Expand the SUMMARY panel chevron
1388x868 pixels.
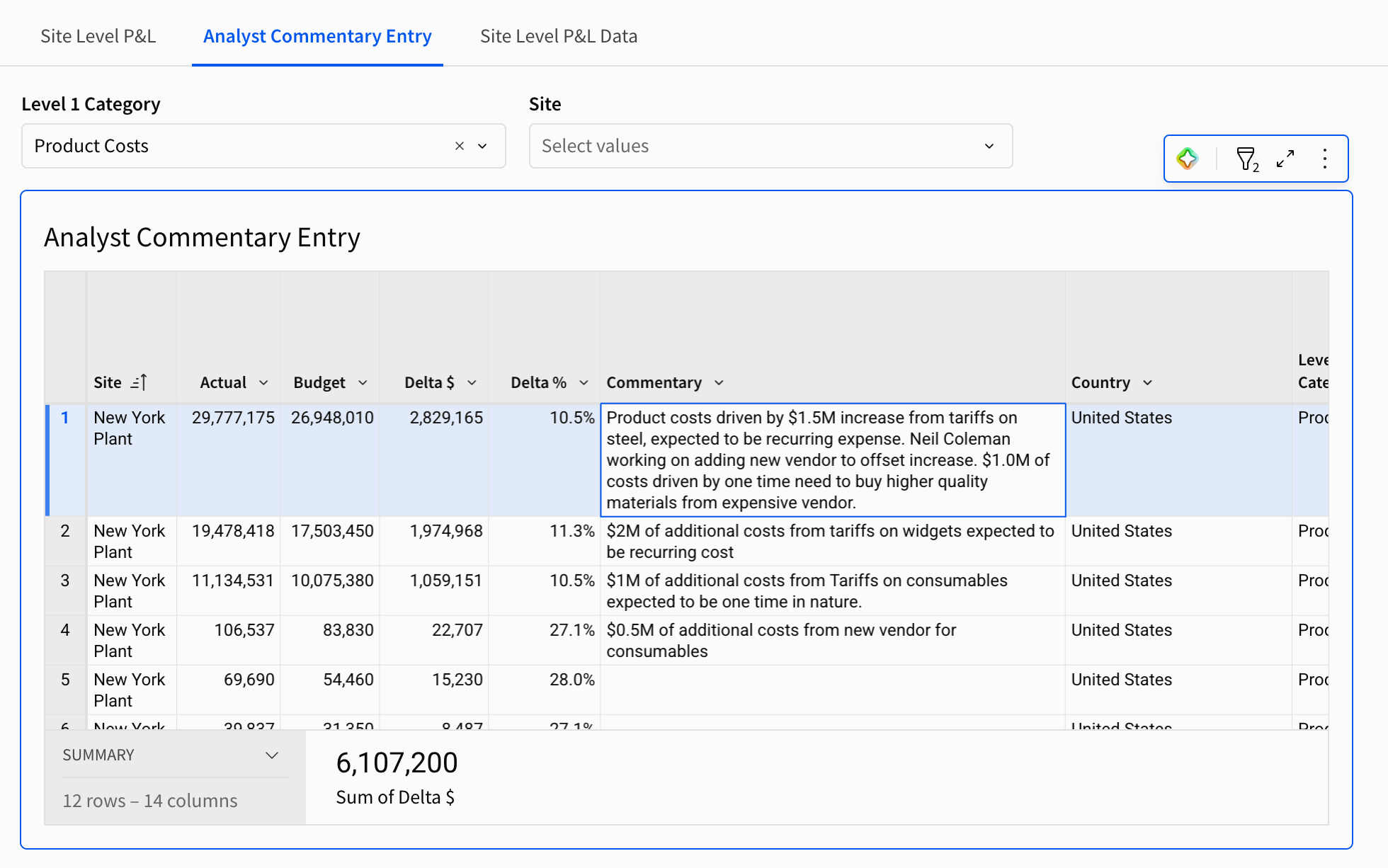point(272,755)
